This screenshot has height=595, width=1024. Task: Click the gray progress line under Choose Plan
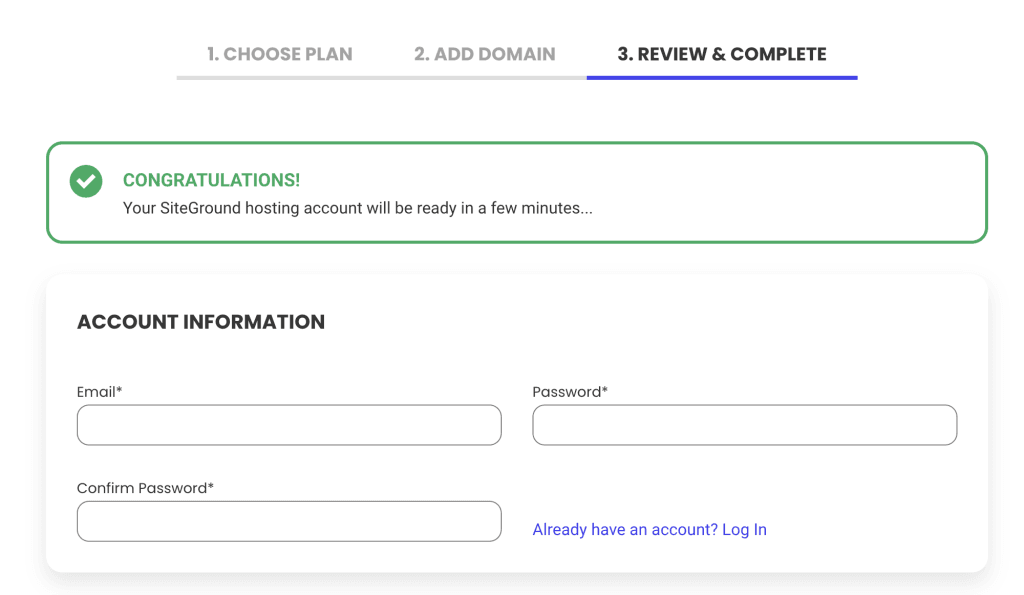pyautogui.click(x=280, y=77)
